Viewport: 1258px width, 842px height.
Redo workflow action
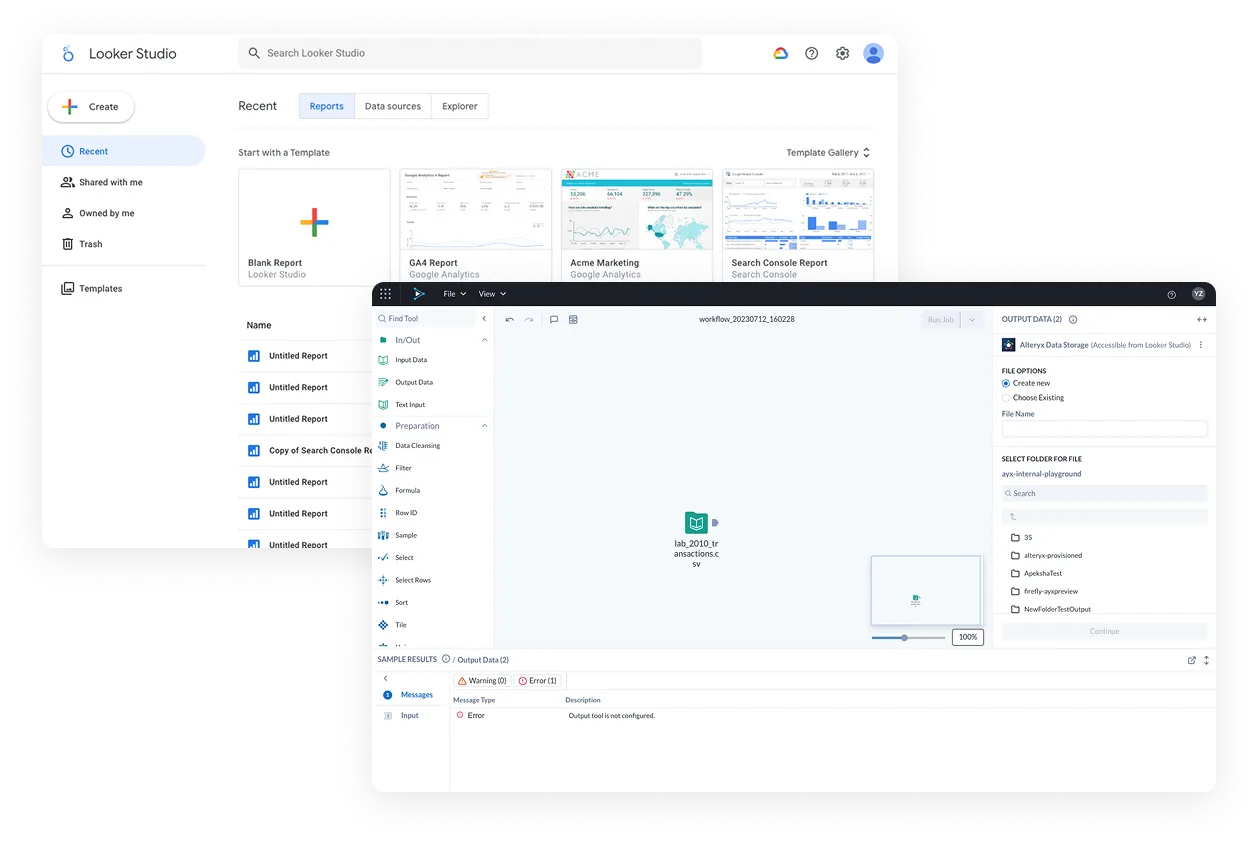[x=529, y=319]
